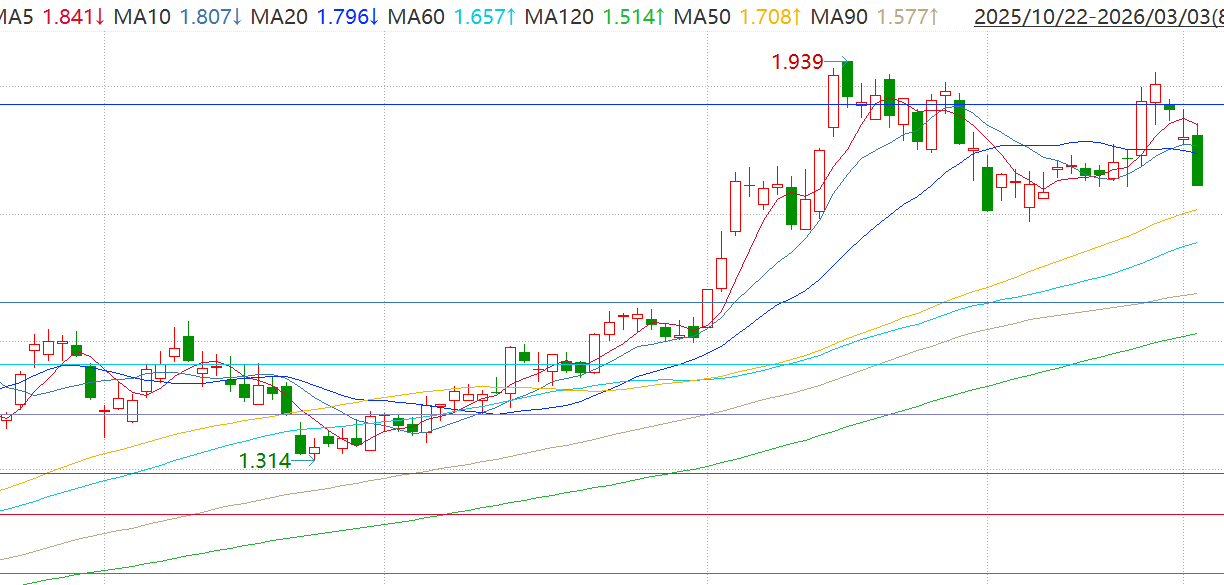This screenshot has height=585, width=1224.
Task: Click the red horizontal line near chart bottom
Action: [600, 515]
